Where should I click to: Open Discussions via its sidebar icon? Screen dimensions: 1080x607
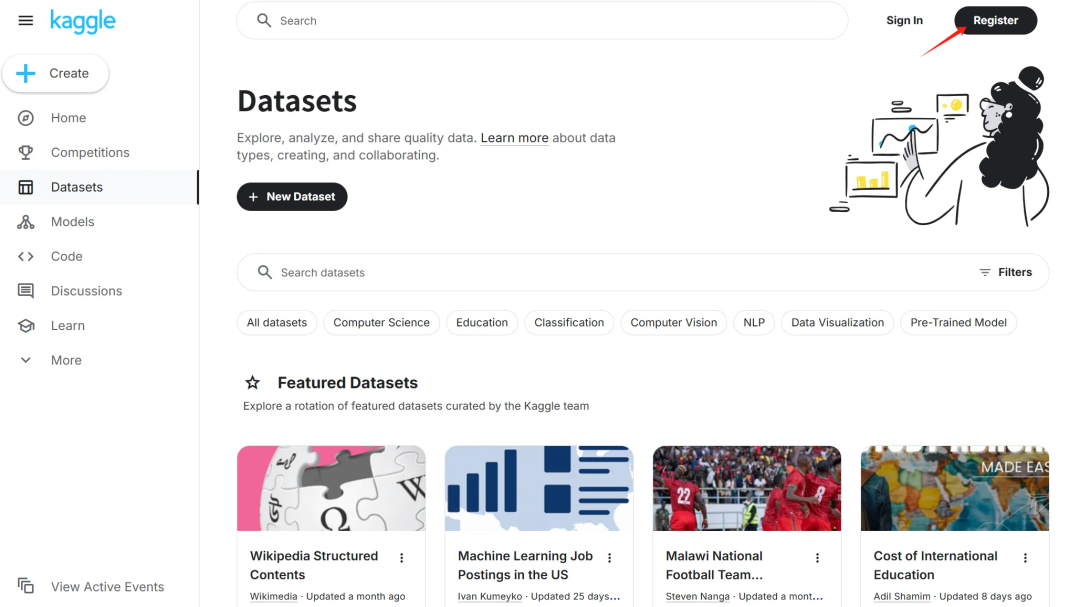[25, 290]
